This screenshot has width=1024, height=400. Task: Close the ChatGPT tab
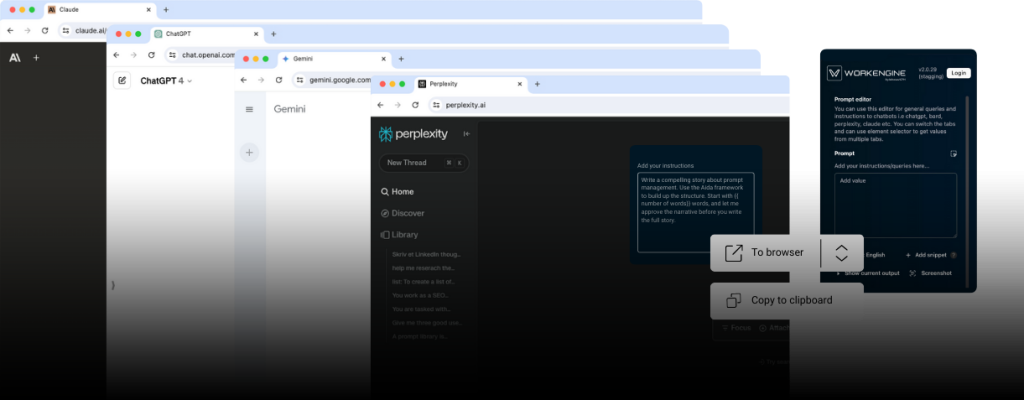255,33
